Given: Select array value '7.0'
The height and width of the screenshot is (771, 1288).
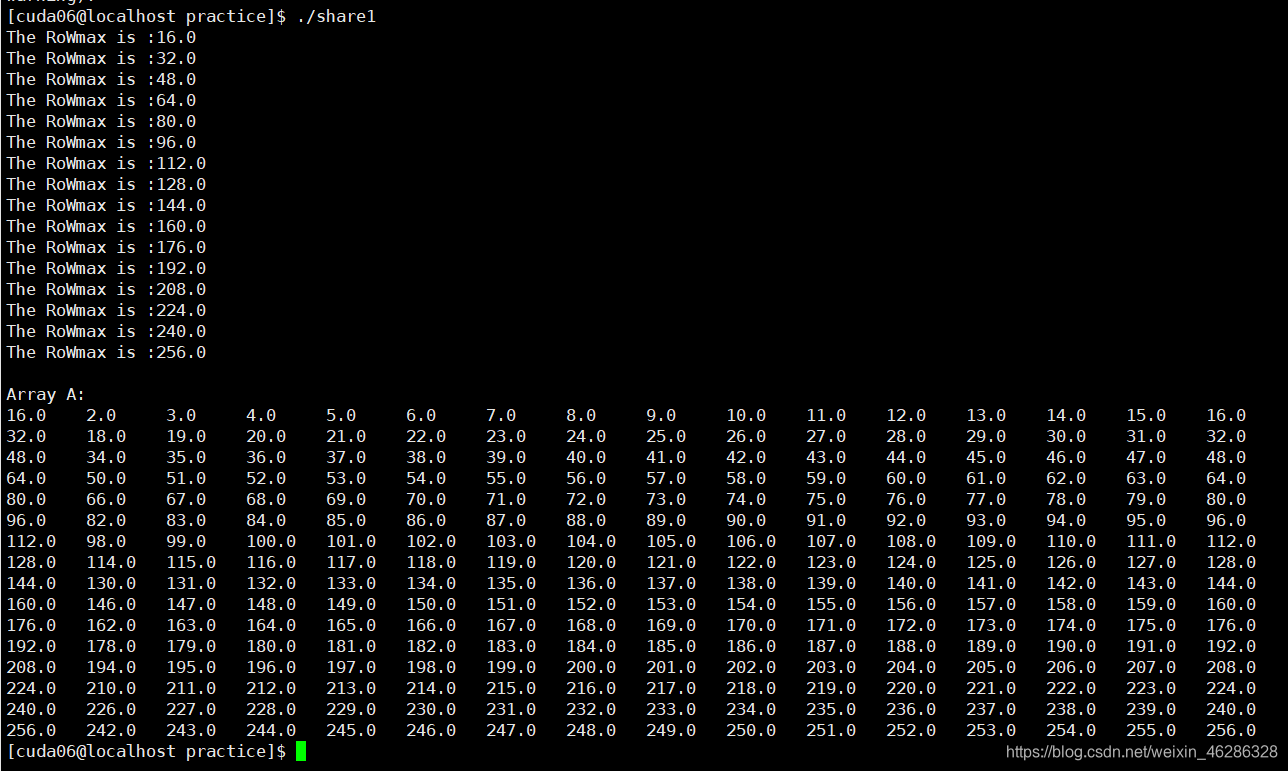Looking at the screenshot, I should click(x=501, y=416).
